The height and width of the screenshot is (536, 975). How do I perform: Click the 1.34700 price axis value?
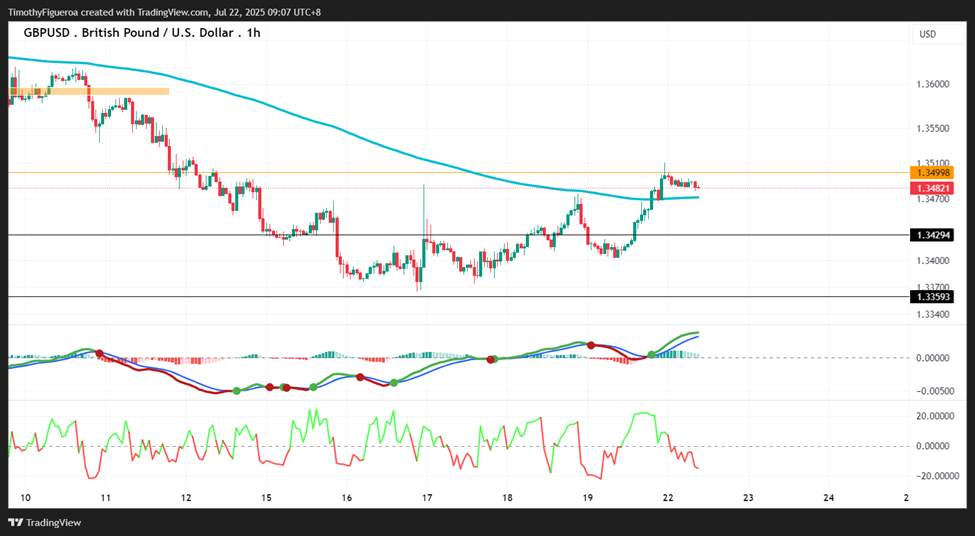point(933,199)
